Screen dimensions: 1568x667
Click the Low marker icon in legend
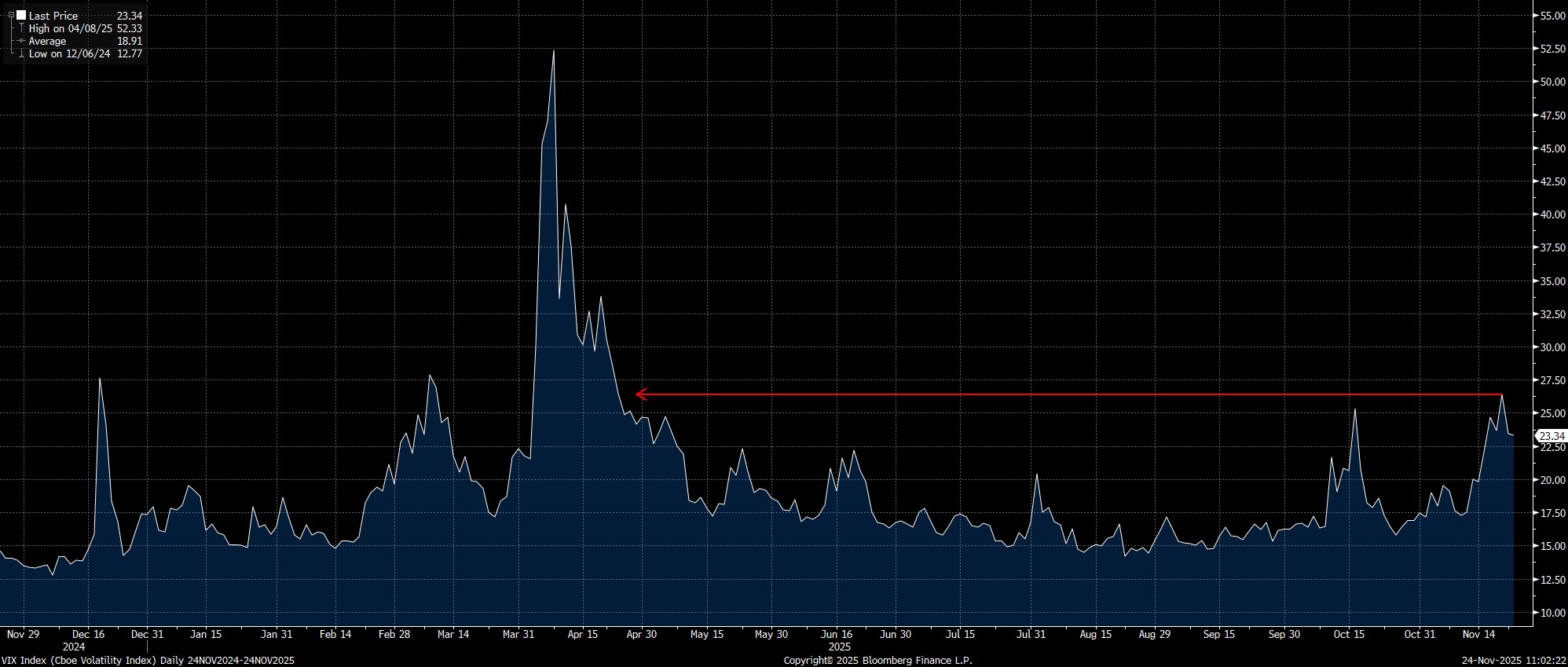pos(21,53)
